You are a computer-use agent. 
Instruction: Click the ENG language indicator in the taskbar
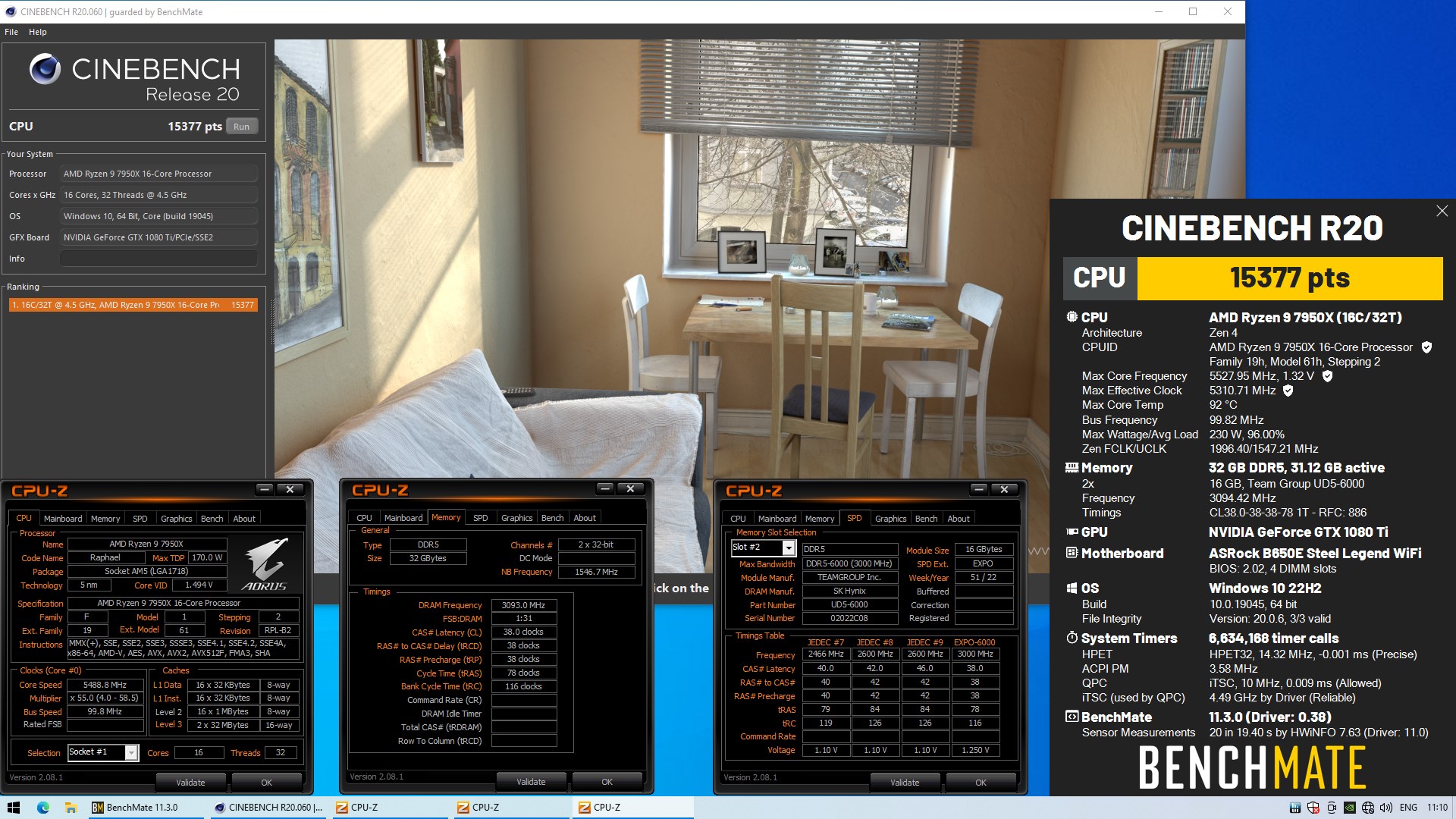tap(1408, 808)
